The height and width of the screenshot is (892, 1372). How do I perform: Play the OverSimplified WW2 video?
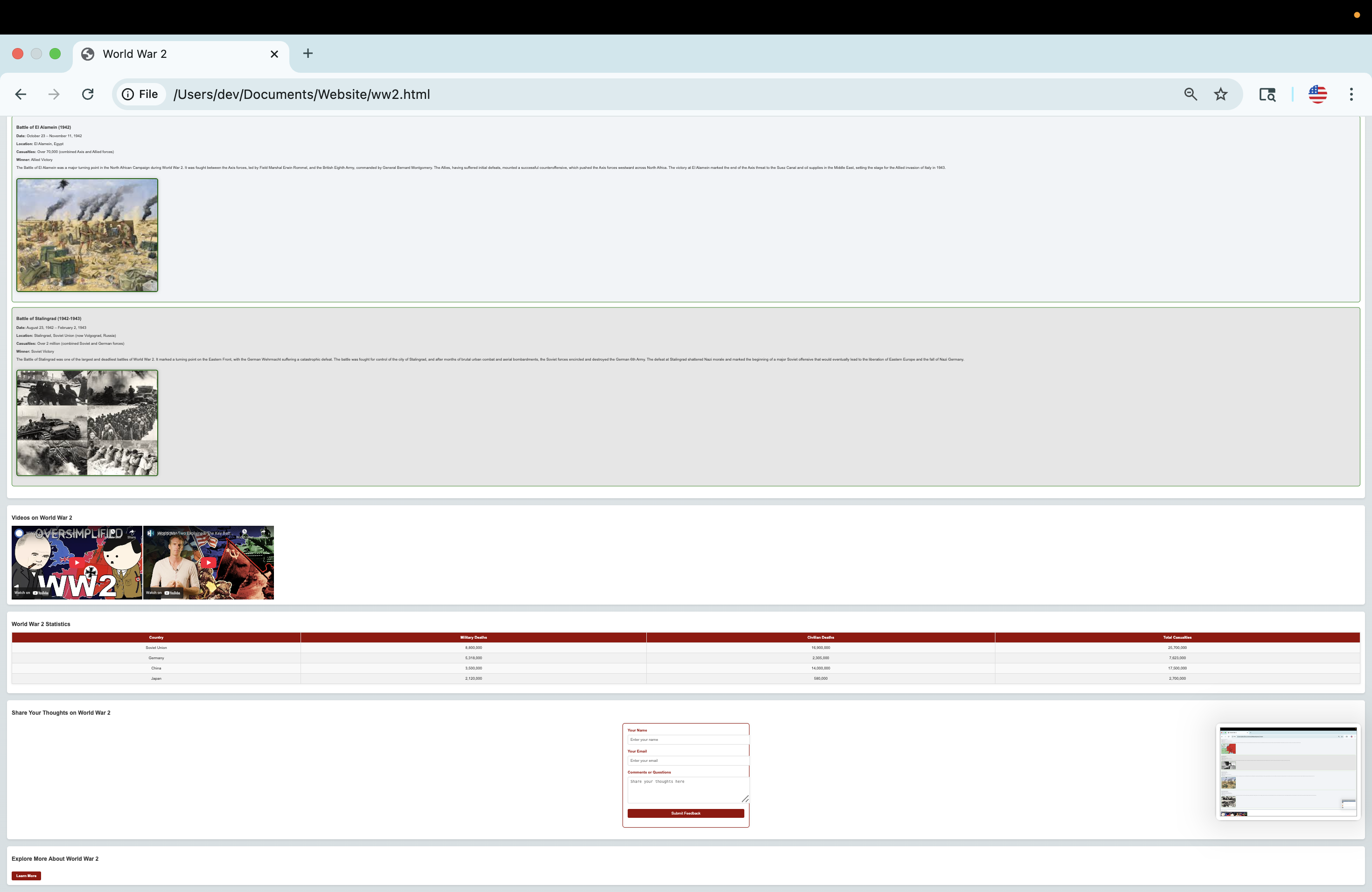[x=77, y=562]
